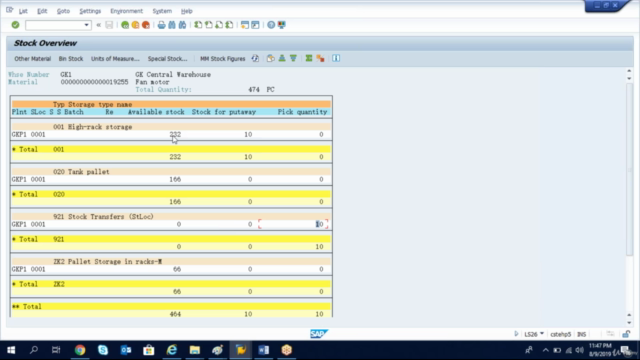The height and width of the screenshot is (360, 640).
Task: Expand the status bar triangle arrow
Action: 516,334
